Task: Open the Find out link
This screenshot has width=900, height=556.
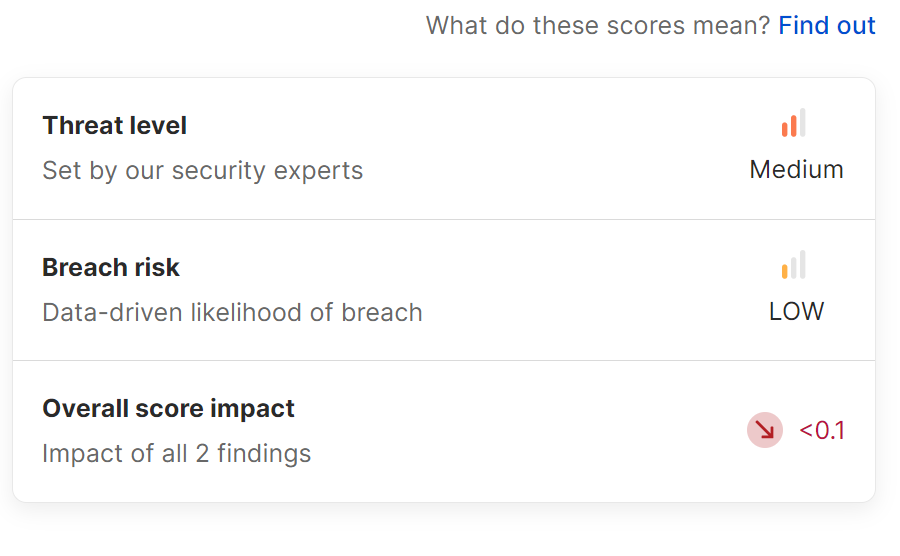Action: click(x=827, y=26)
